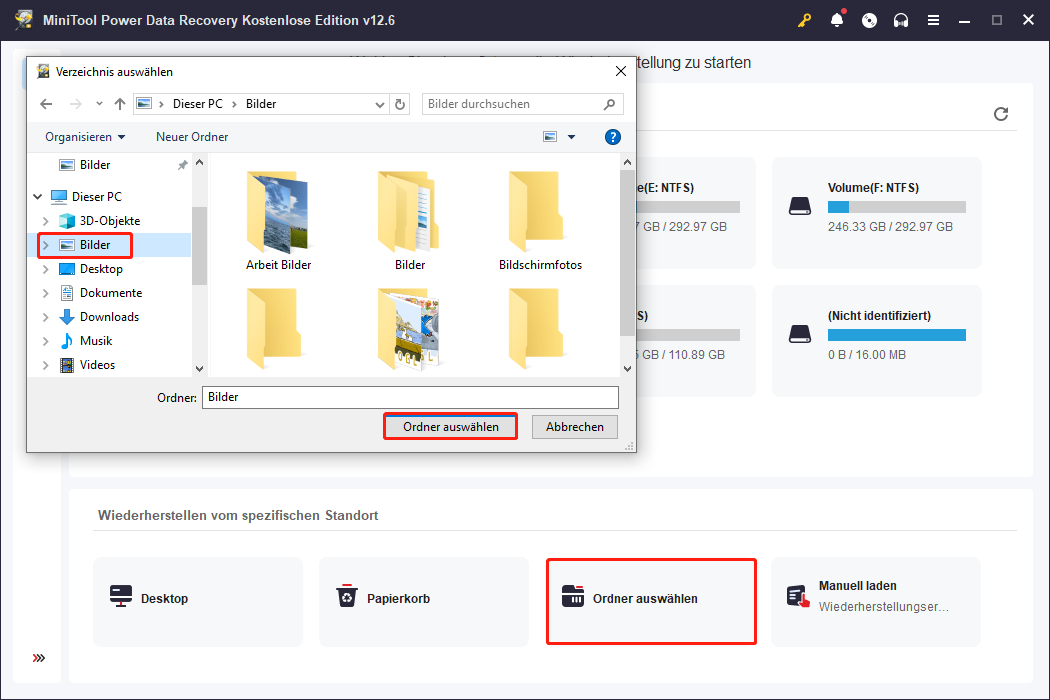Open the notification bell
The image size is (1050, 700).
pos(837,20)
